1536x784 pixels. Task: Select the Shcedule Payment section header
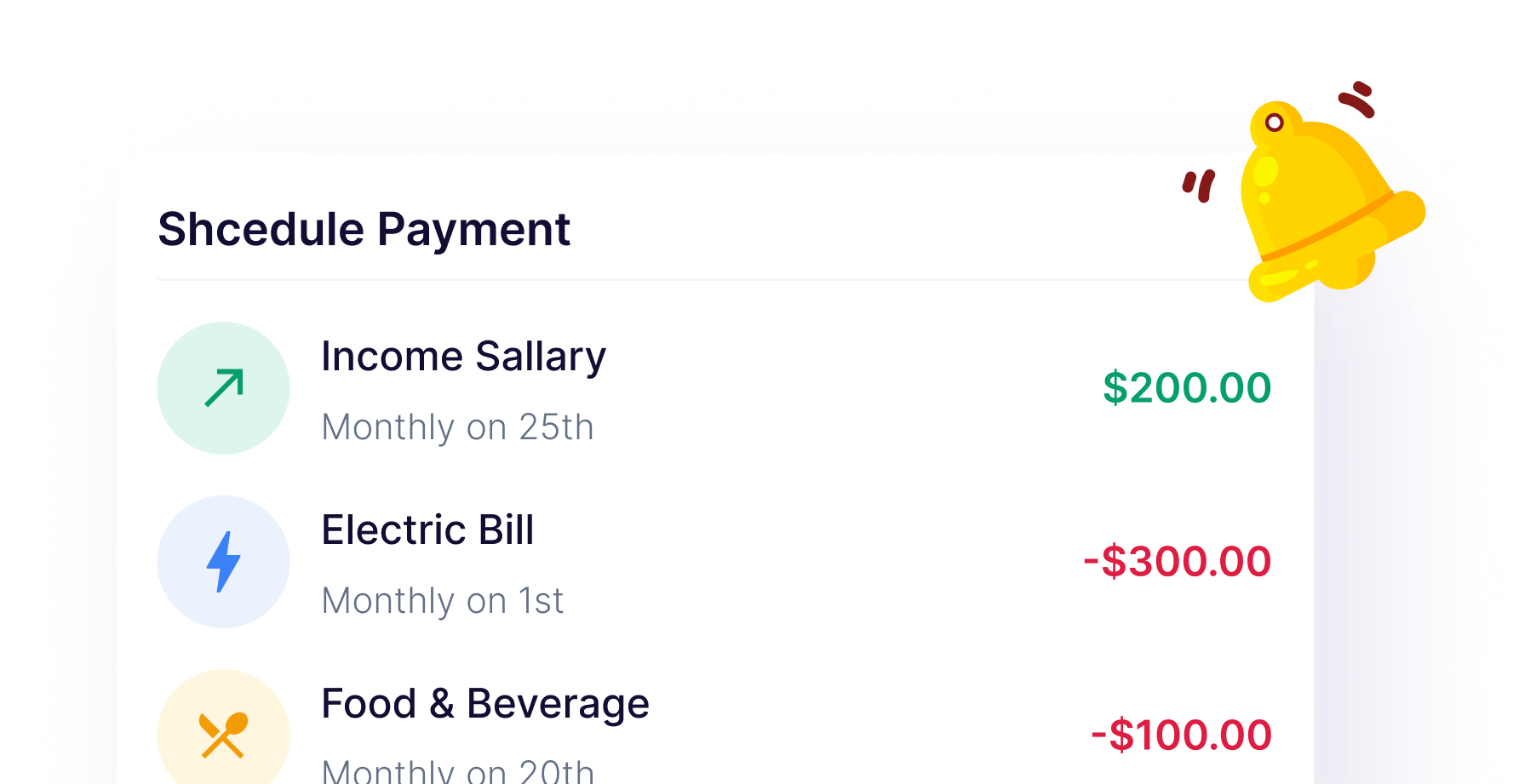pyautogui.click(x=364, y=228)
